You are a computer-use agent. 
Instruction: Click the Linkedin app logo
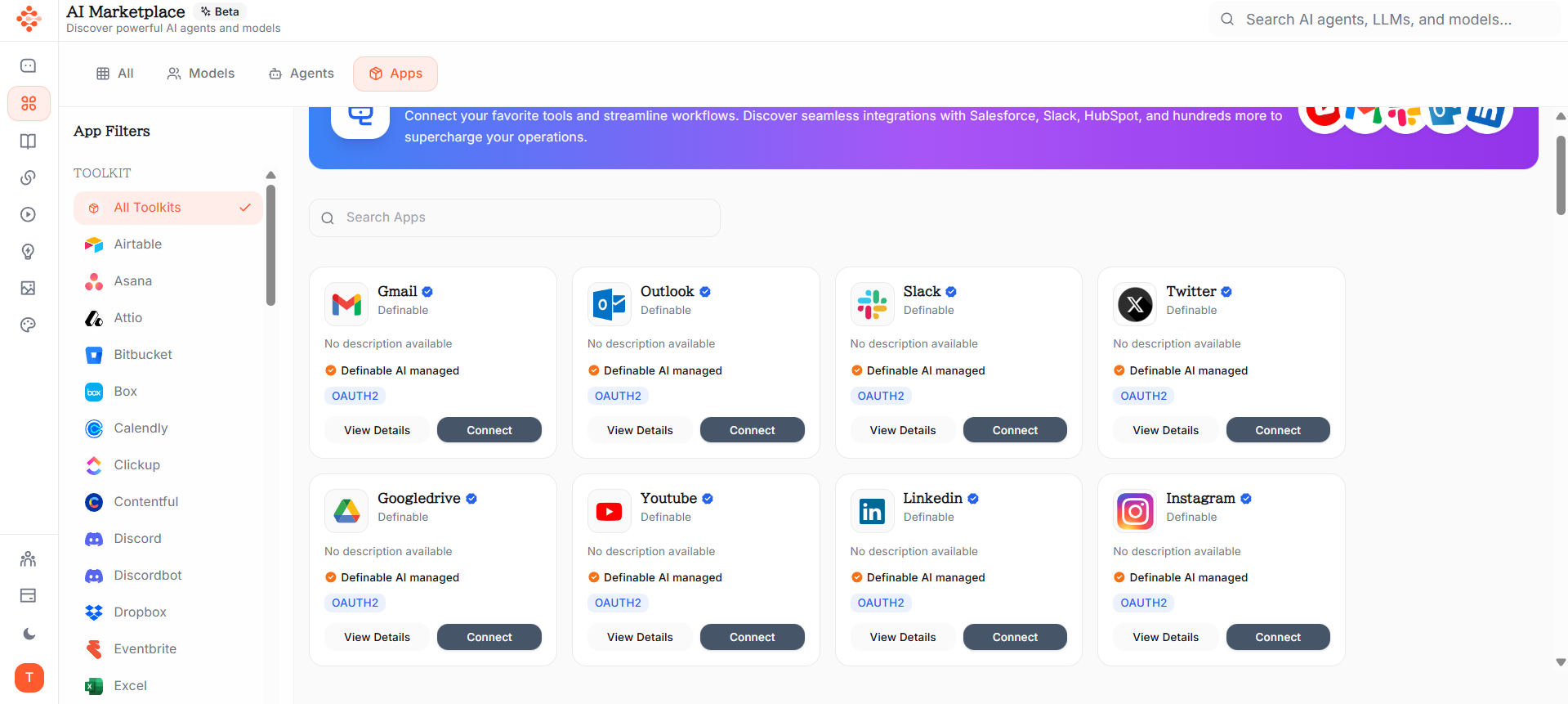pos(872,511)
